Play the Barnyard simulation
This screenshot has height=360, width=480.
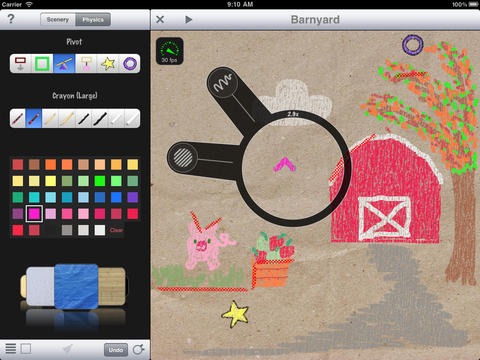[x=188, y=20]
